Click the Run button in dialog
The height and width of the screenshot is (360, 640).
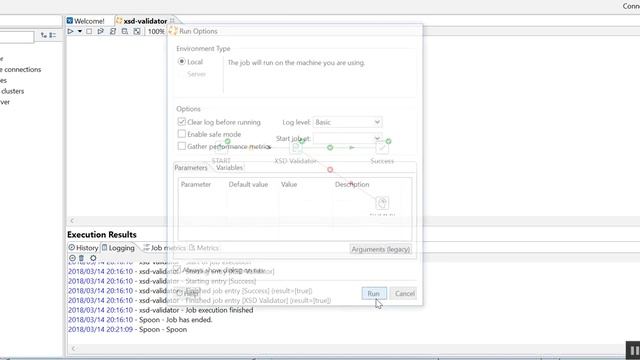point(373,293)
